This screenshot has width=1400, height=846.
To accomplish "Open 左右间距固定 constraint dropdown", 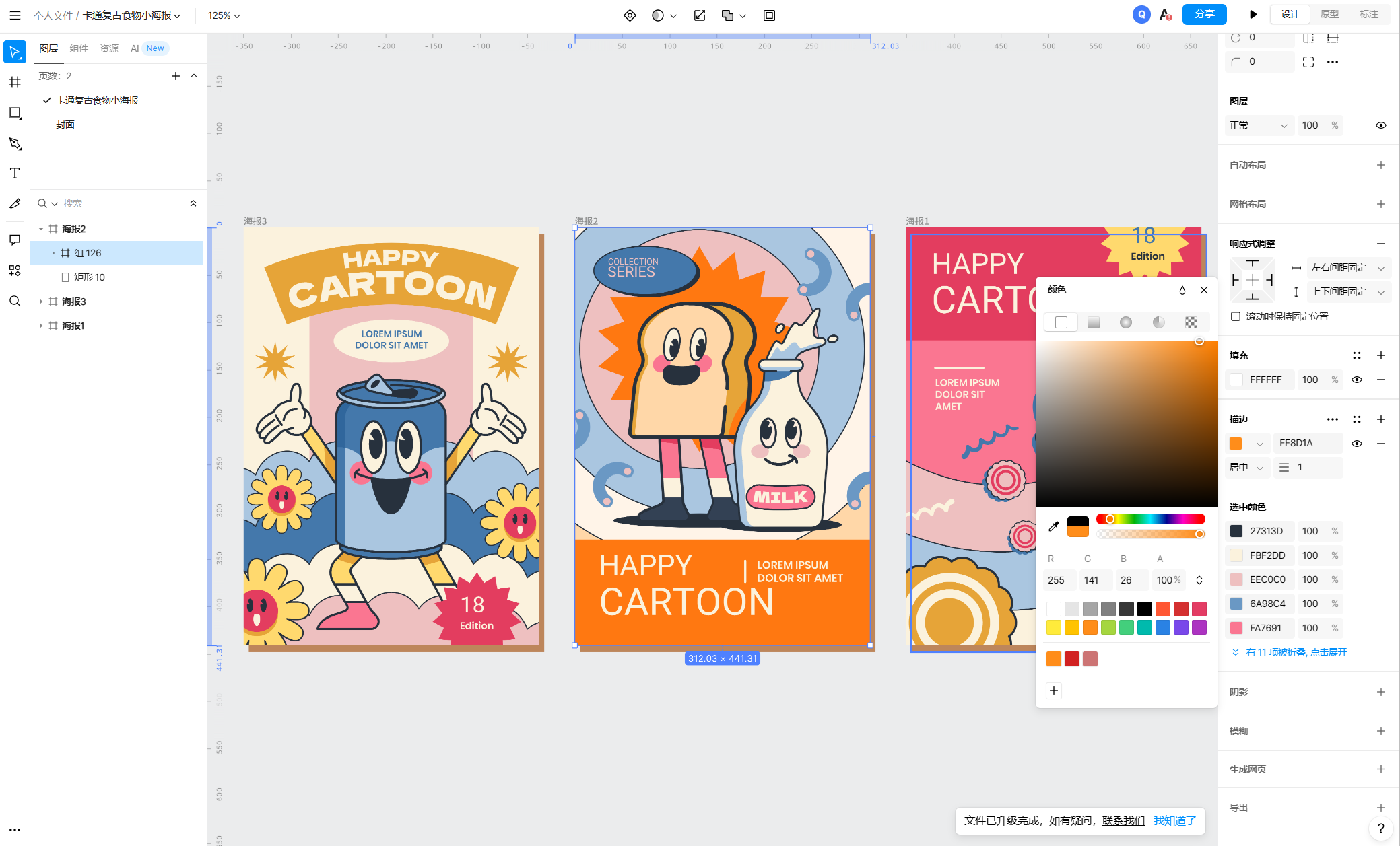I will point(1347,268).
